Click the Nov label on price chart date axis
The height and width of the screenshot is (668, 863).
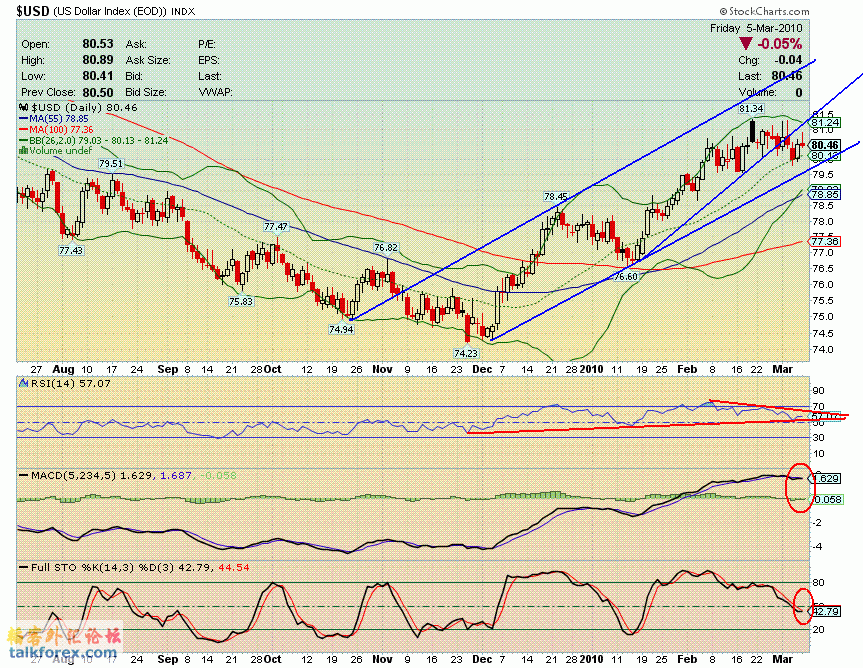tap(382, 369)
